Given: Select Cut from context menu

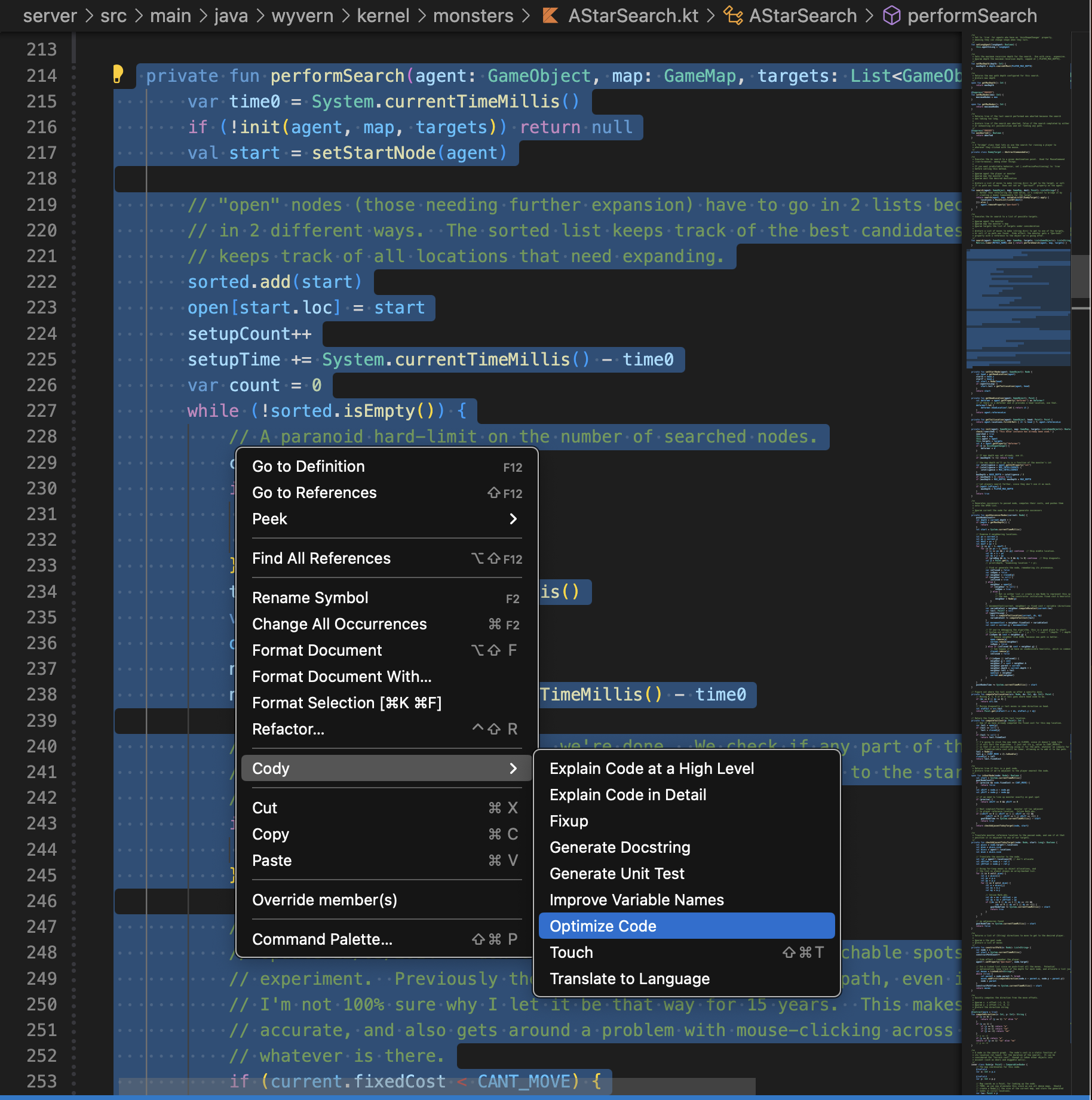Looking at the screenshot, I should coord(387,808).
